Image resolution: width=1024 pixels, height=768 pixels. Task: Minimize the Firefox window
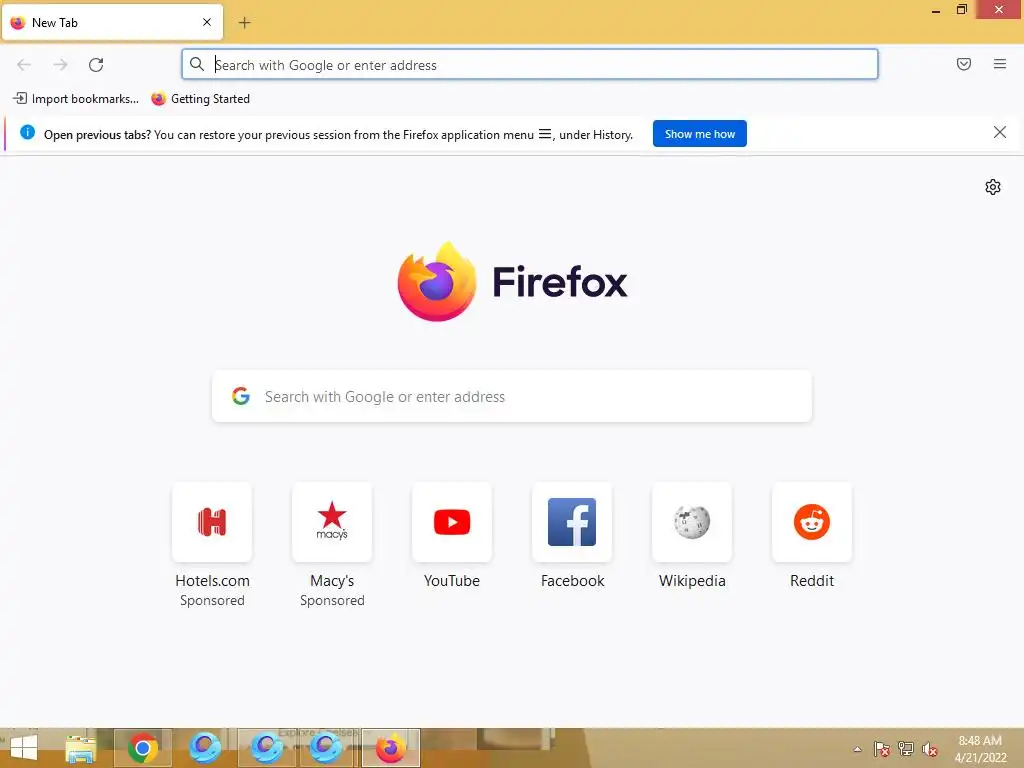point(936,10)
